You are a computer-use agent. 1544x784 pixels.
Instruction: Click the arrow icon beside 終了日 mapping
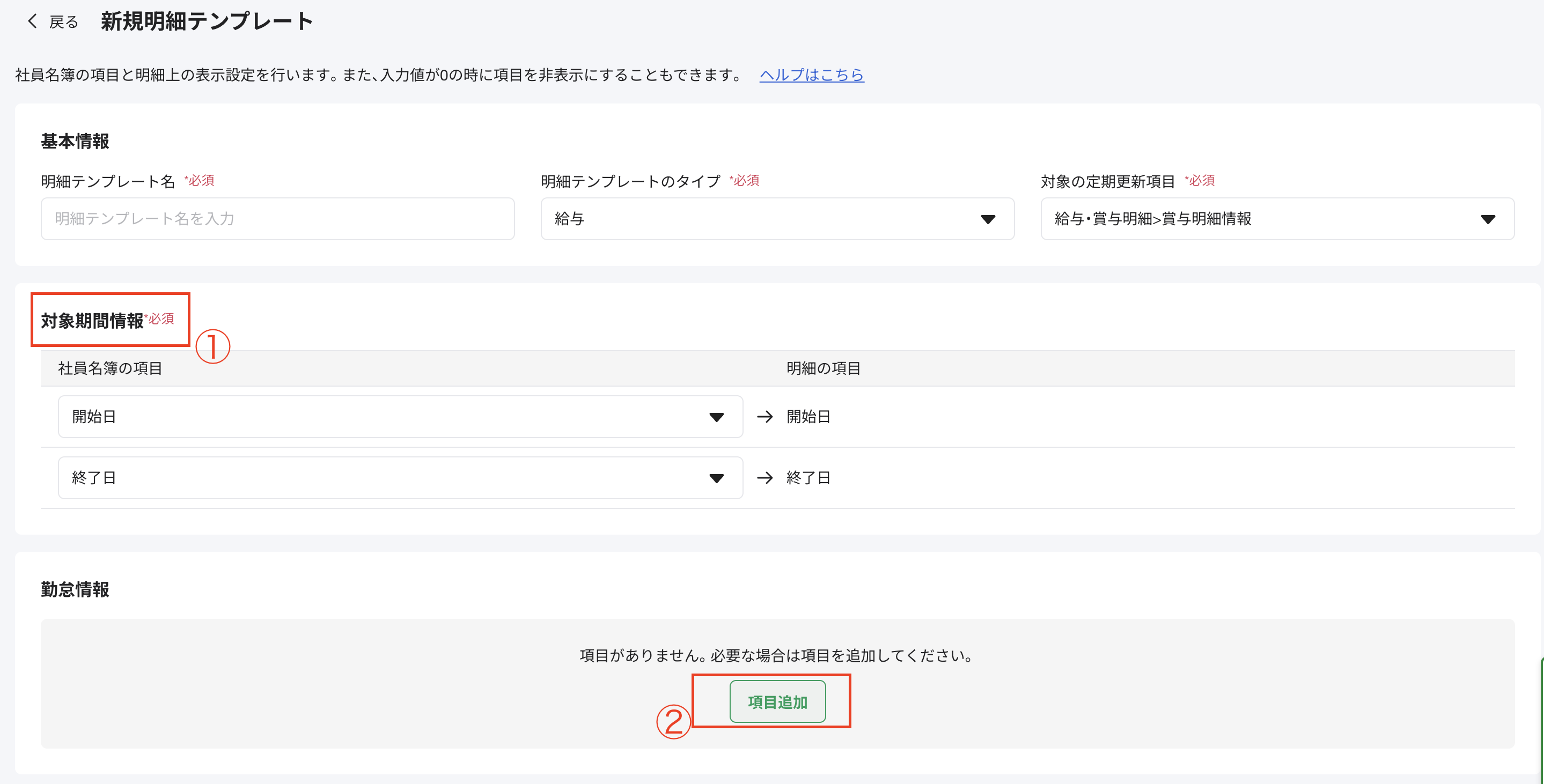tap(765, 477)
